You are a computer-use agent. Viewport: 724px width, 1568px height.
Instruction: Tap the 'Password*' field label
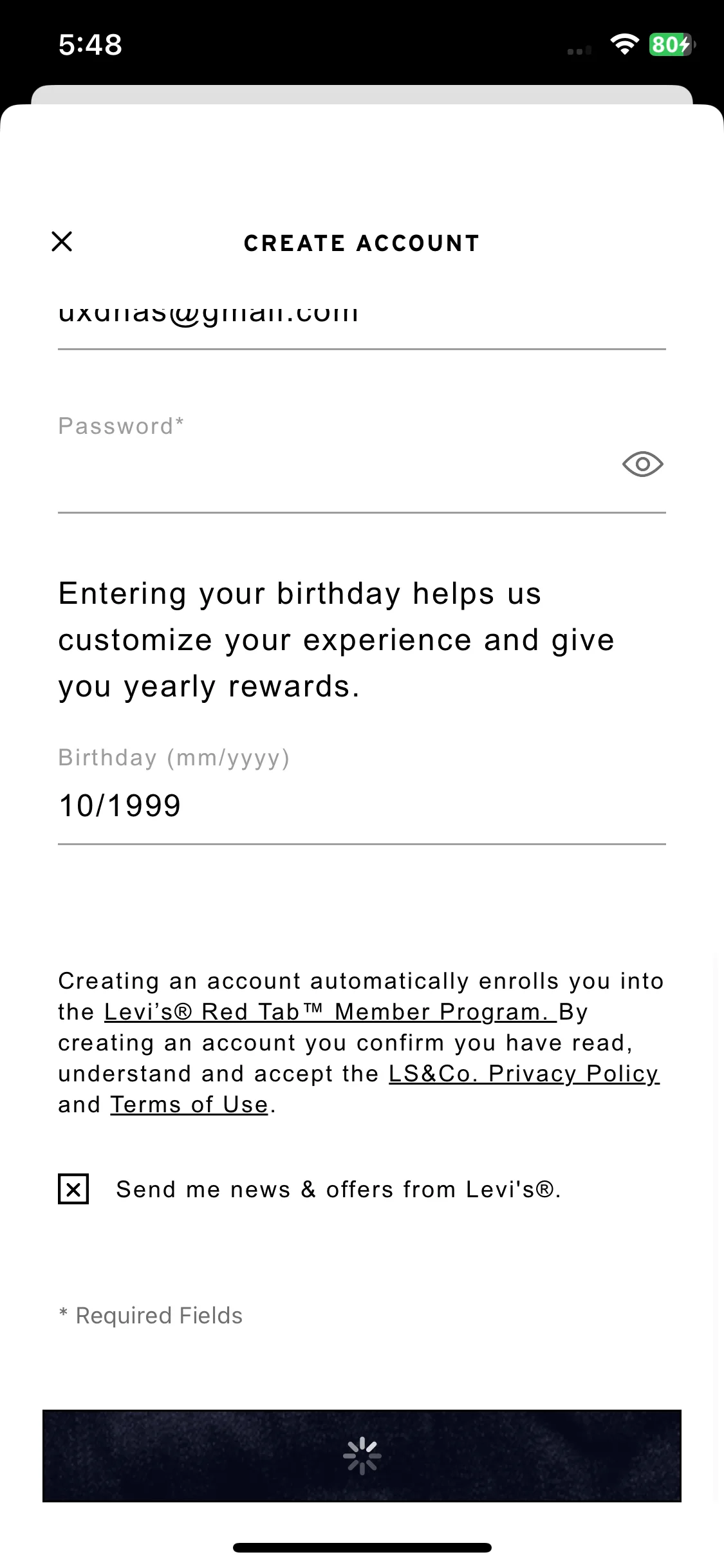pyautogui.click(x=121, y=426)
